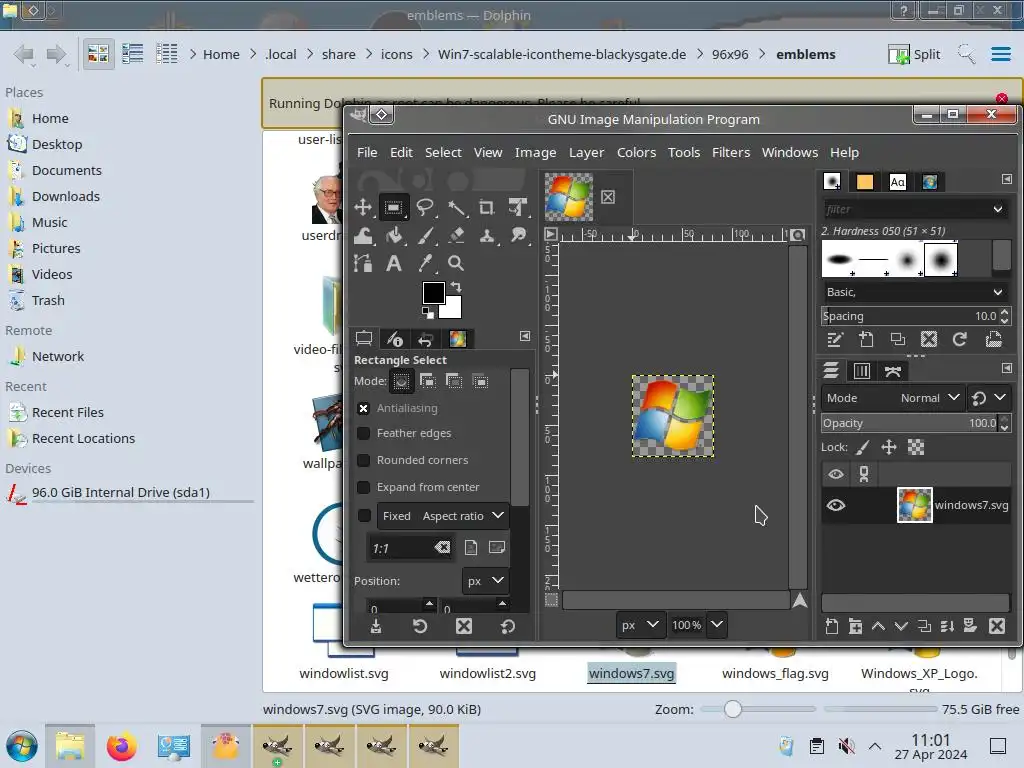This screenshot has height=768, width=1024.
Task: Switch to the Patterns tab
Action: pos(865,182)
